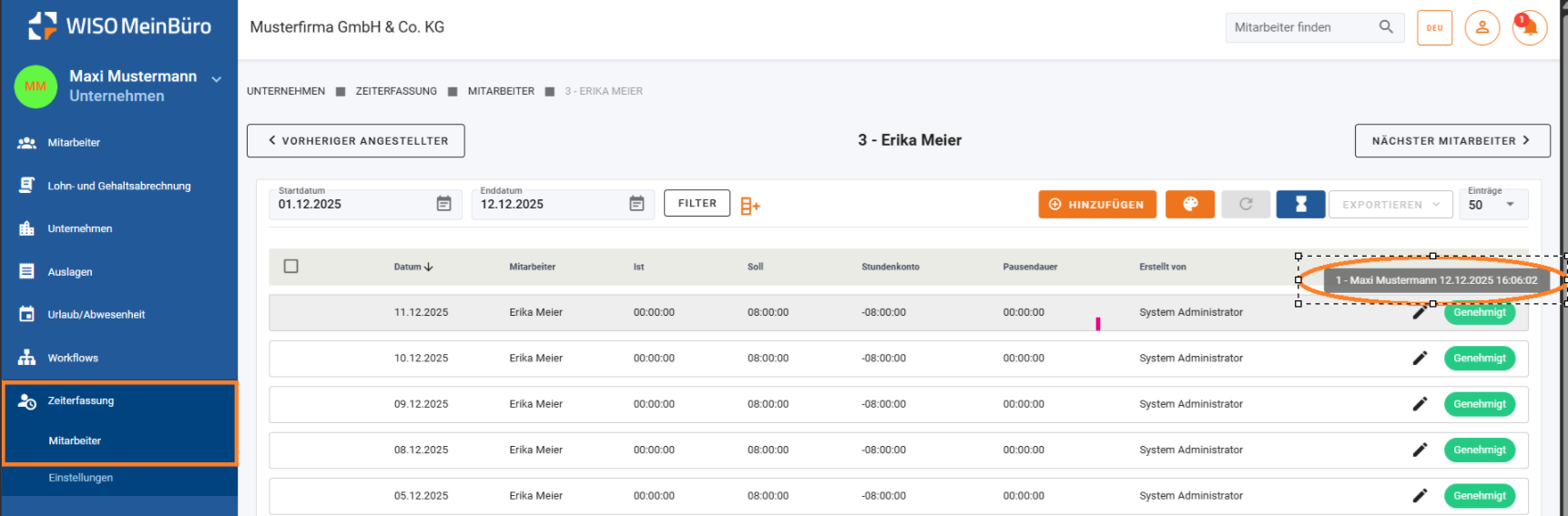The height and width of the screenshot is (516, 1568).
Task: Expand the Einträge 50 dropdown
Action: click(x=1510, y=205)
